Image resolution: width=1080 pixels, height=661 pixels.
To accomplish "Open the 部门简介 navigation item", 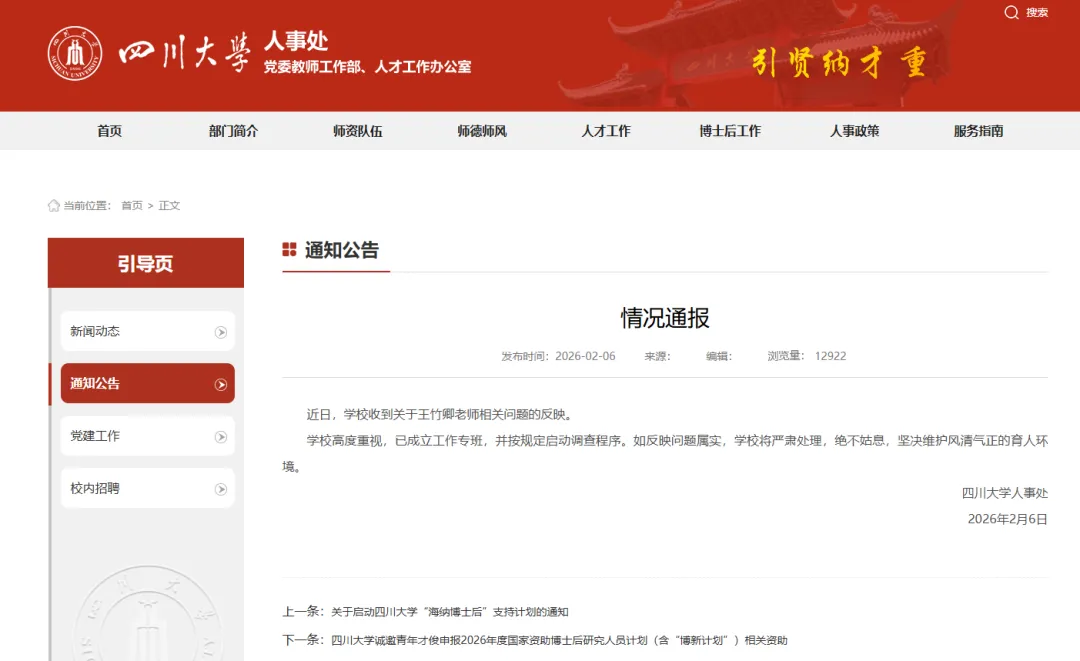I will (x=233, y=131).
